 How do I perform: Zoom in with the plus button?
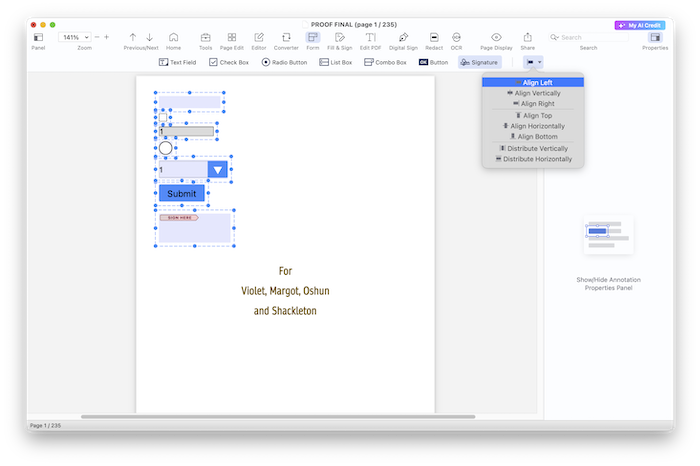(106, 37)
